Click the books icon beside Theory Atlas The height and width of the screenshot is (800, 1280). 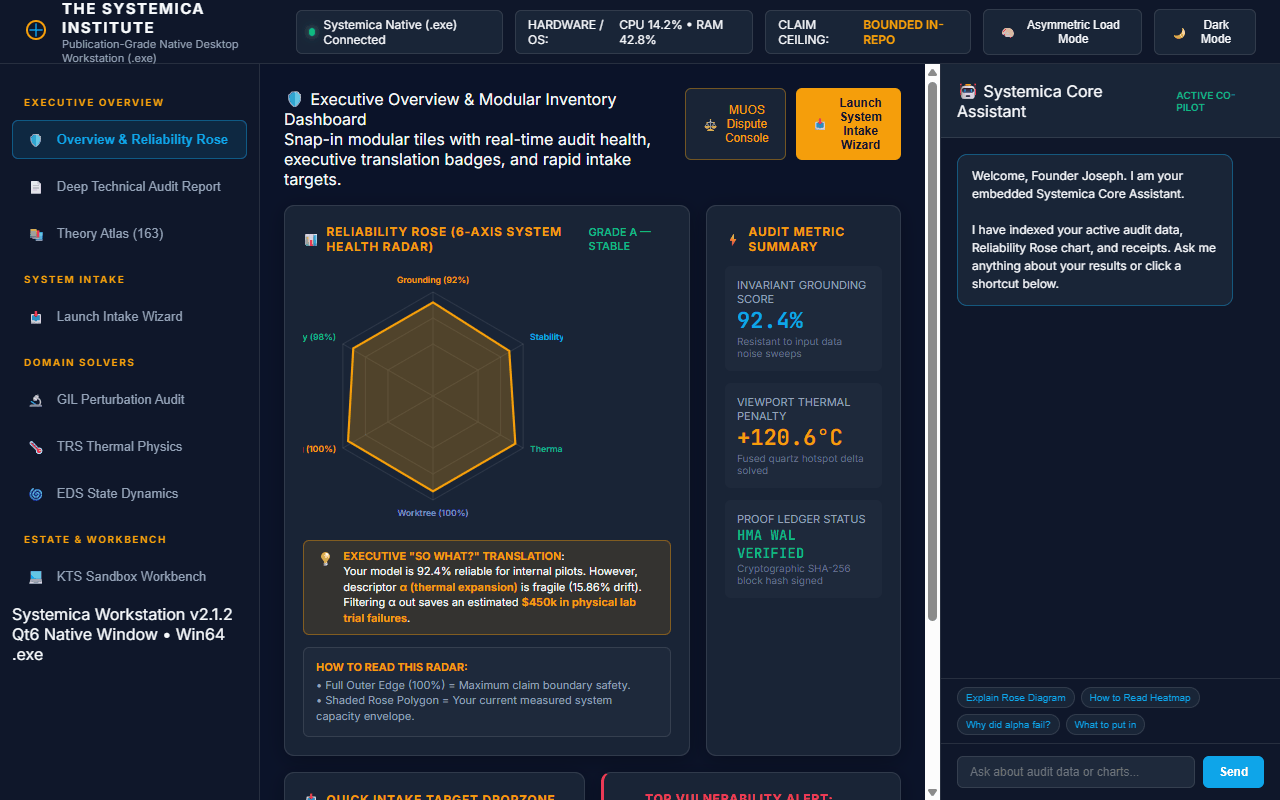[36, 234]
